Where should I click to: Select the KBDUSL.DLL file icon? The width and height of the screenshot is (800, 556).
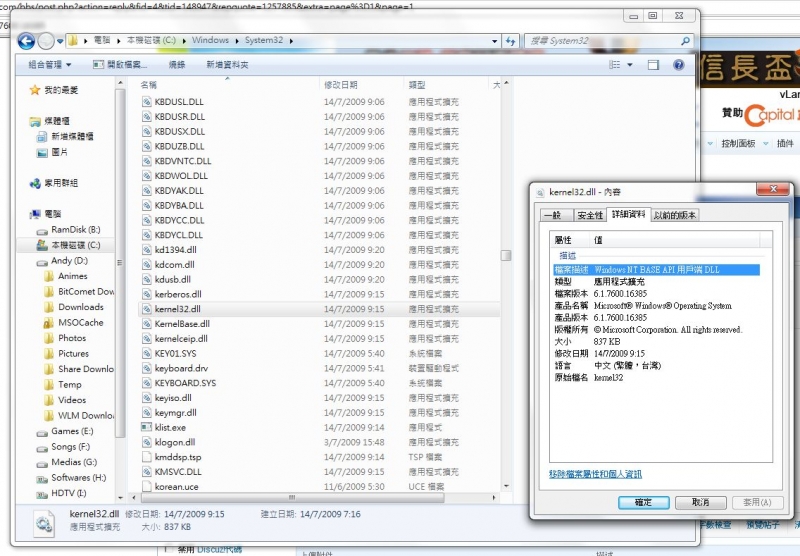click(x=146, y=102)
